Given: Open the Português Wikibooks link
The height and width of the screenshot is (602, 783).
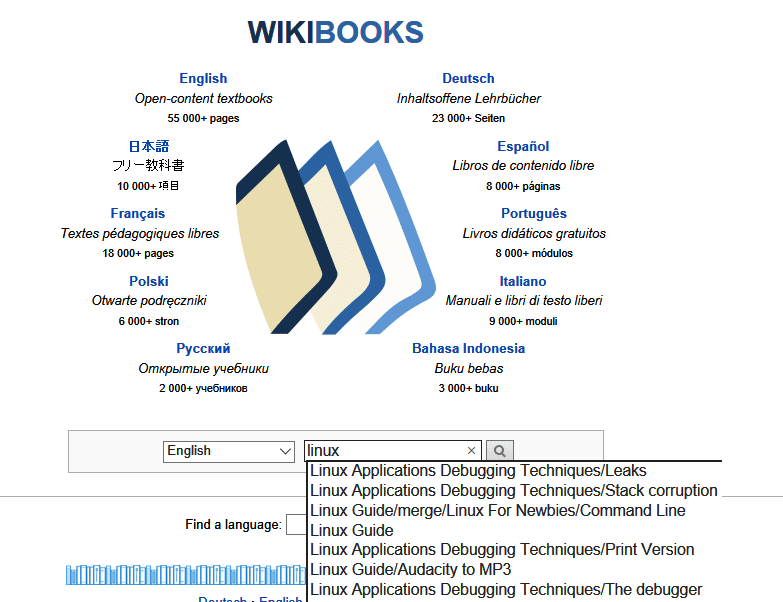Looking at the screenshot, I should pos(534,214).
